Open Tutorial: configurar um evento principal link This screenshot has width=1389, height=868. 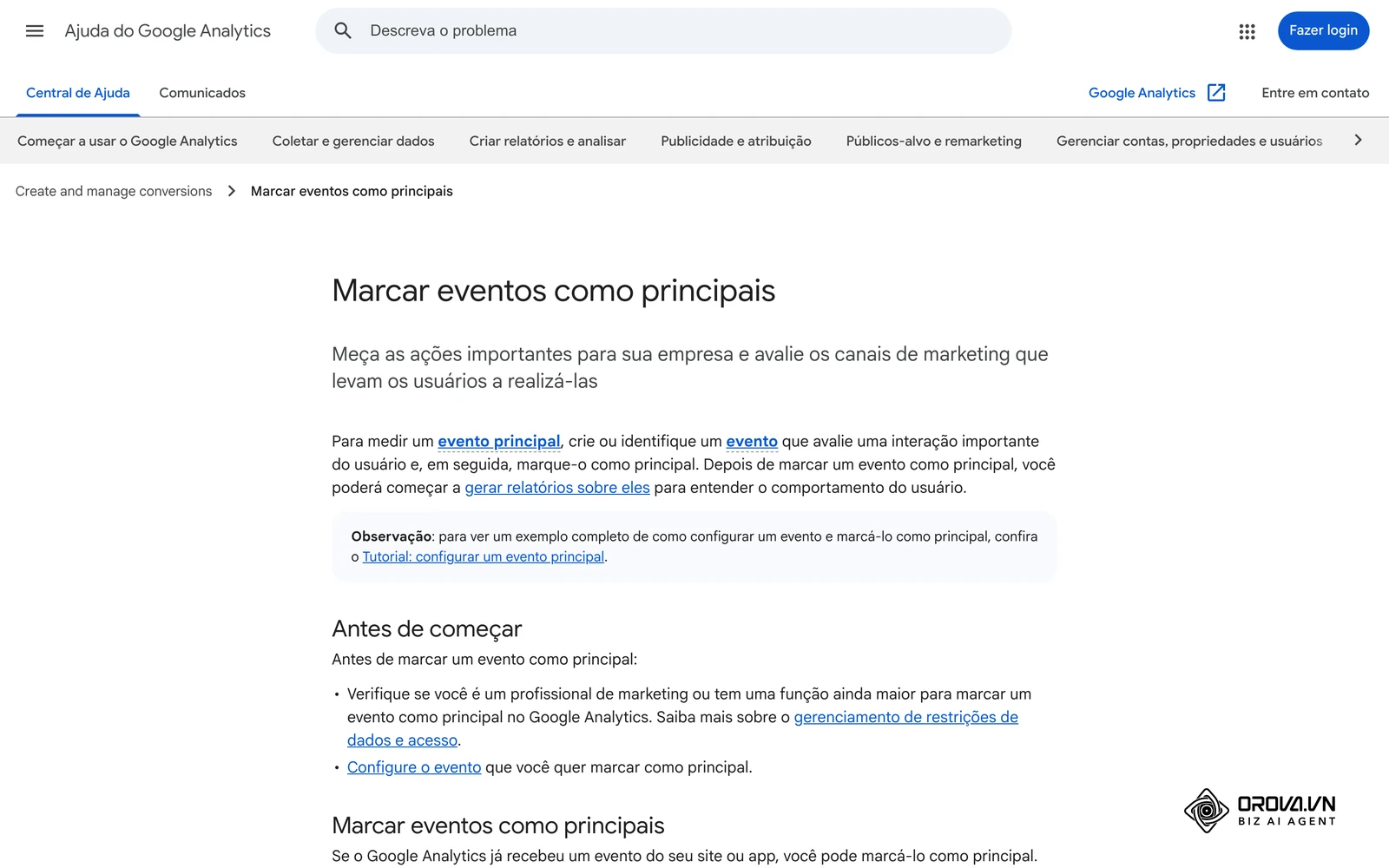point(484,556)
